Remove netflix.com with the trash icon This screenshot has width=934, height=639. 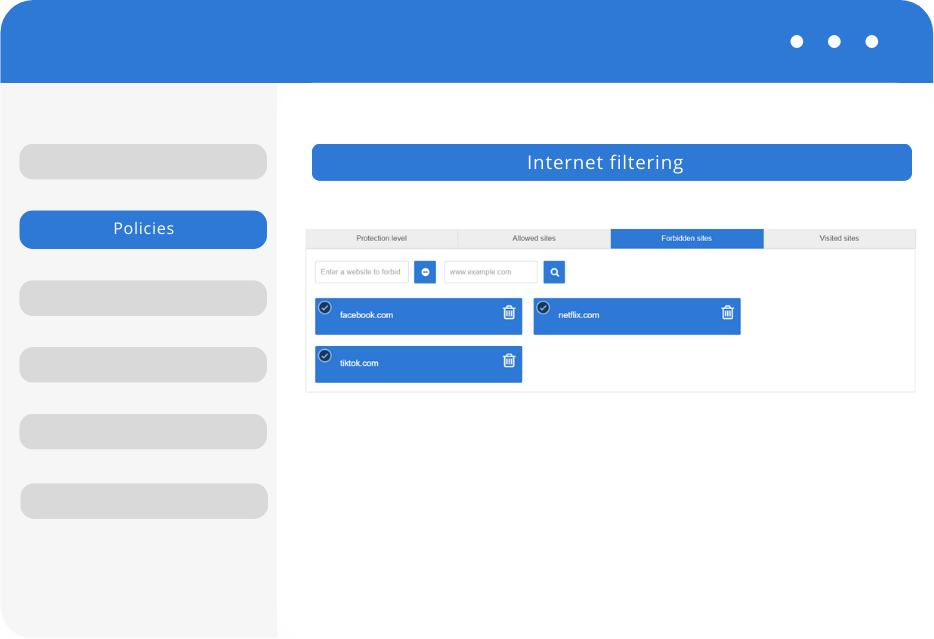point(728,312)
